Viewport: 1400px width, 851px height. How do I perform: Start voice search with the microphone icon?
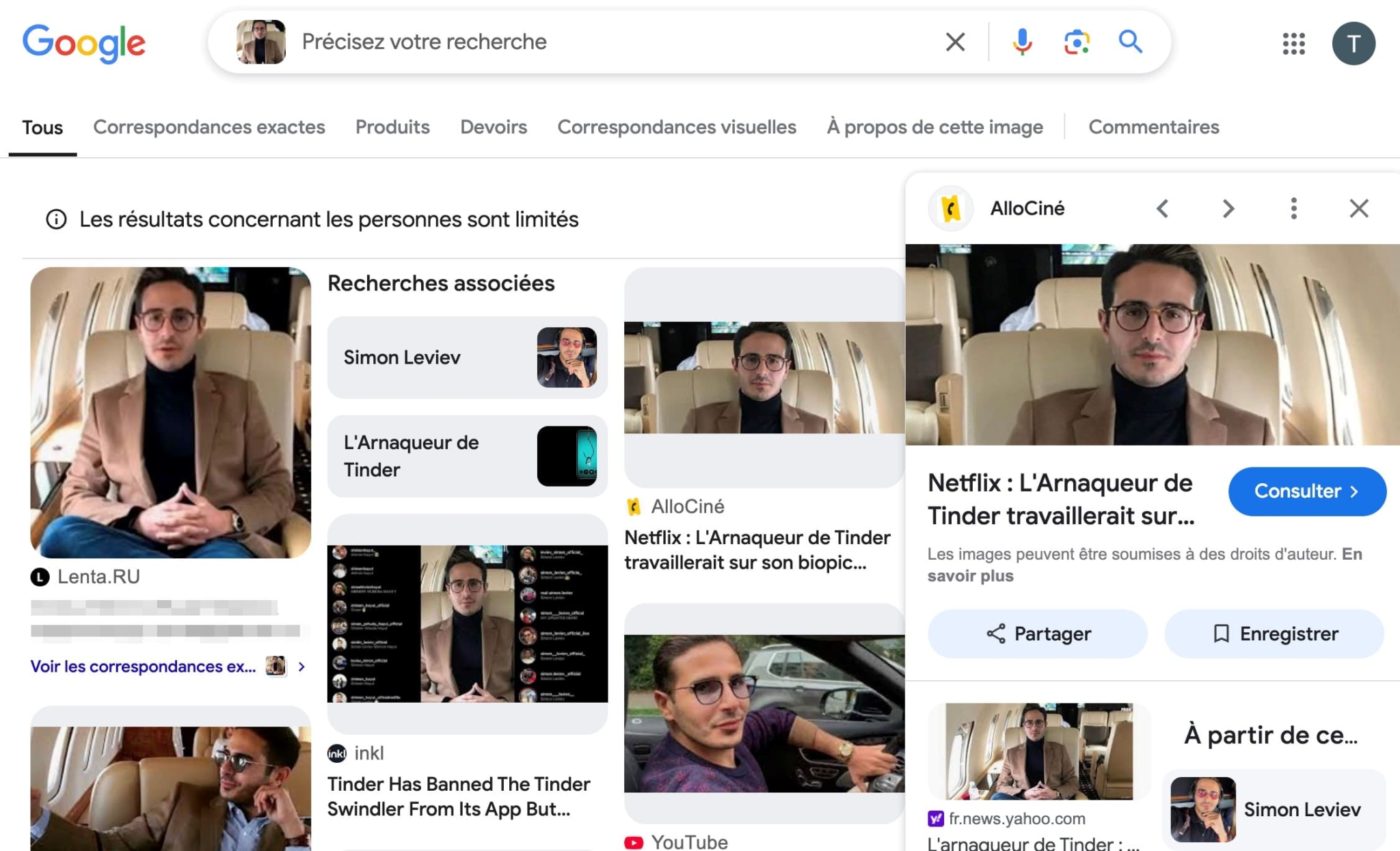tap(1021, 42)
